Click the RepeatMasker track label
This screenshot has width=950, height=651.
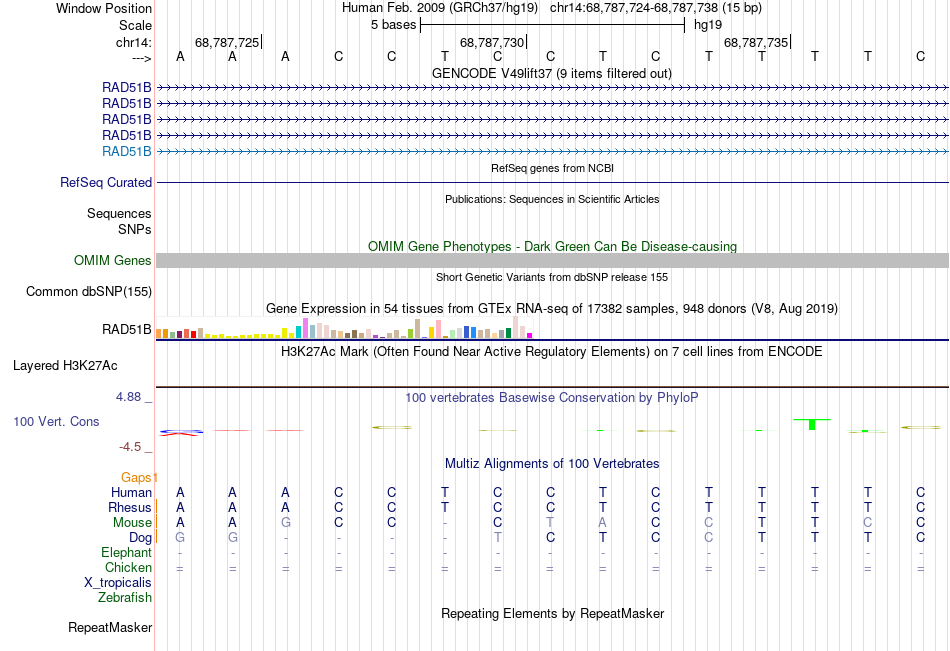110,627
